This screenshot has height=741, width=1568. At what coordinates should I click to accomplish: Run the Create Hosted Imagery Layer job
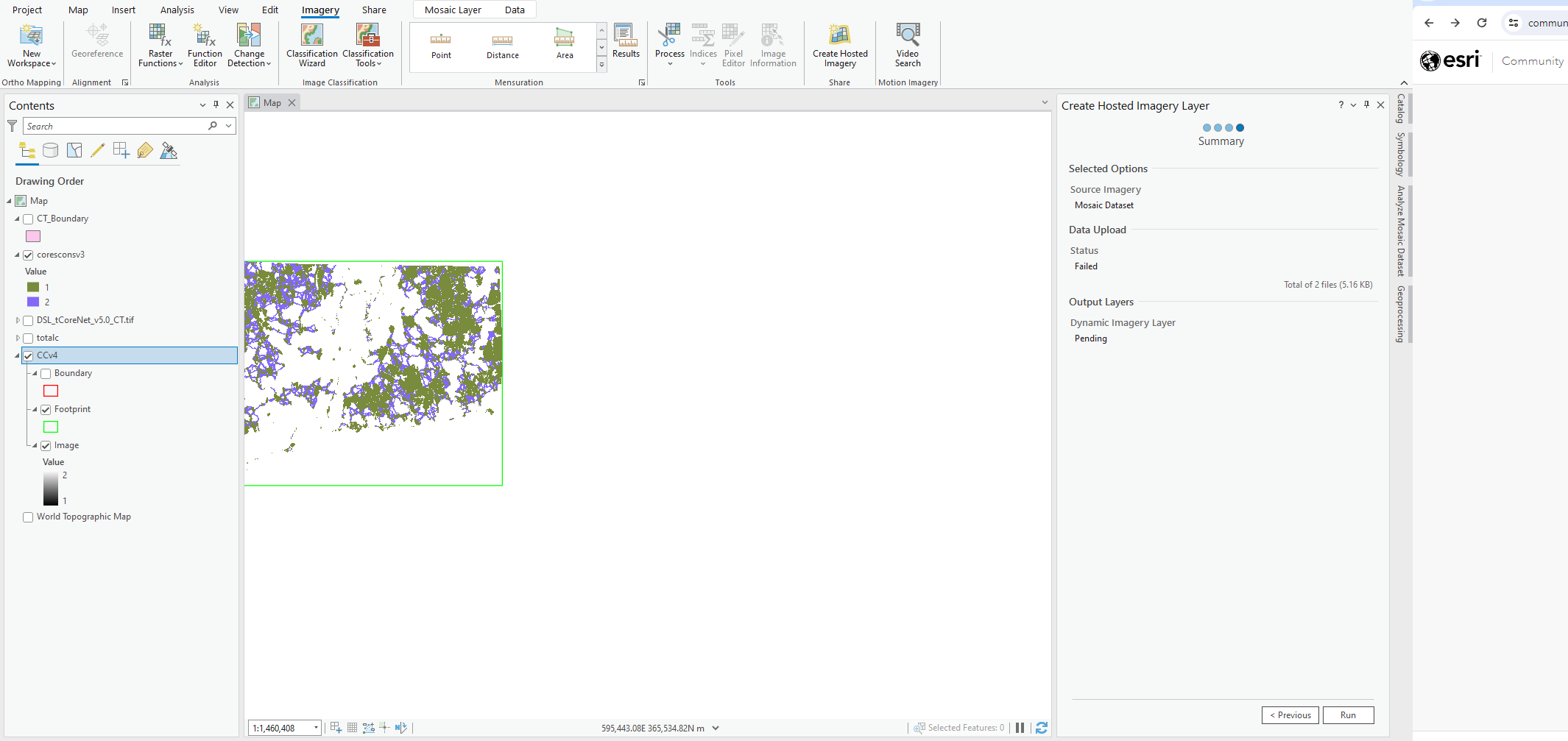click(x=1348, y=715)
